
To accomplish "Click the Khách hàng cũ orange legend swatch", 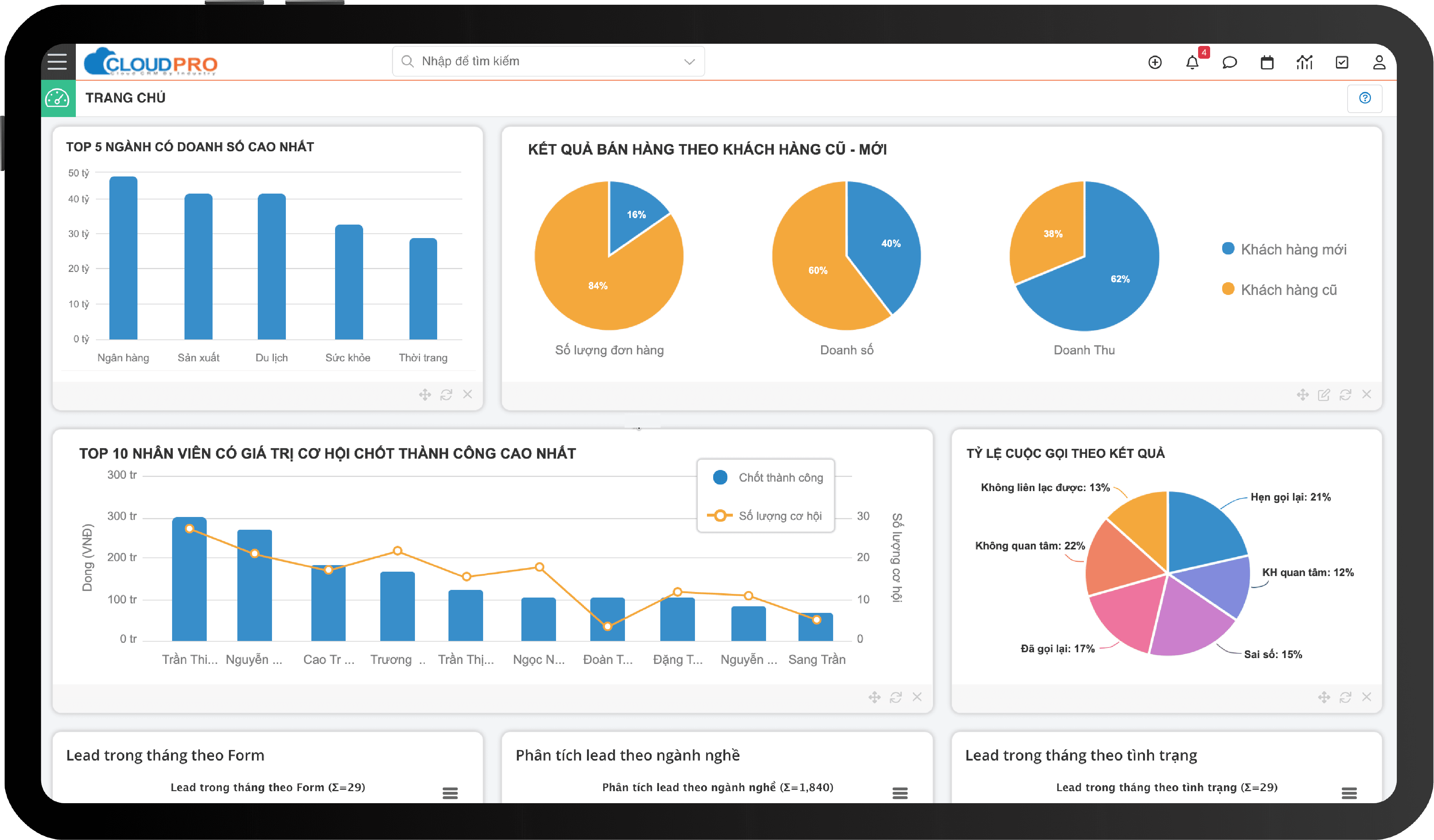I will [x=1228, y=289].
